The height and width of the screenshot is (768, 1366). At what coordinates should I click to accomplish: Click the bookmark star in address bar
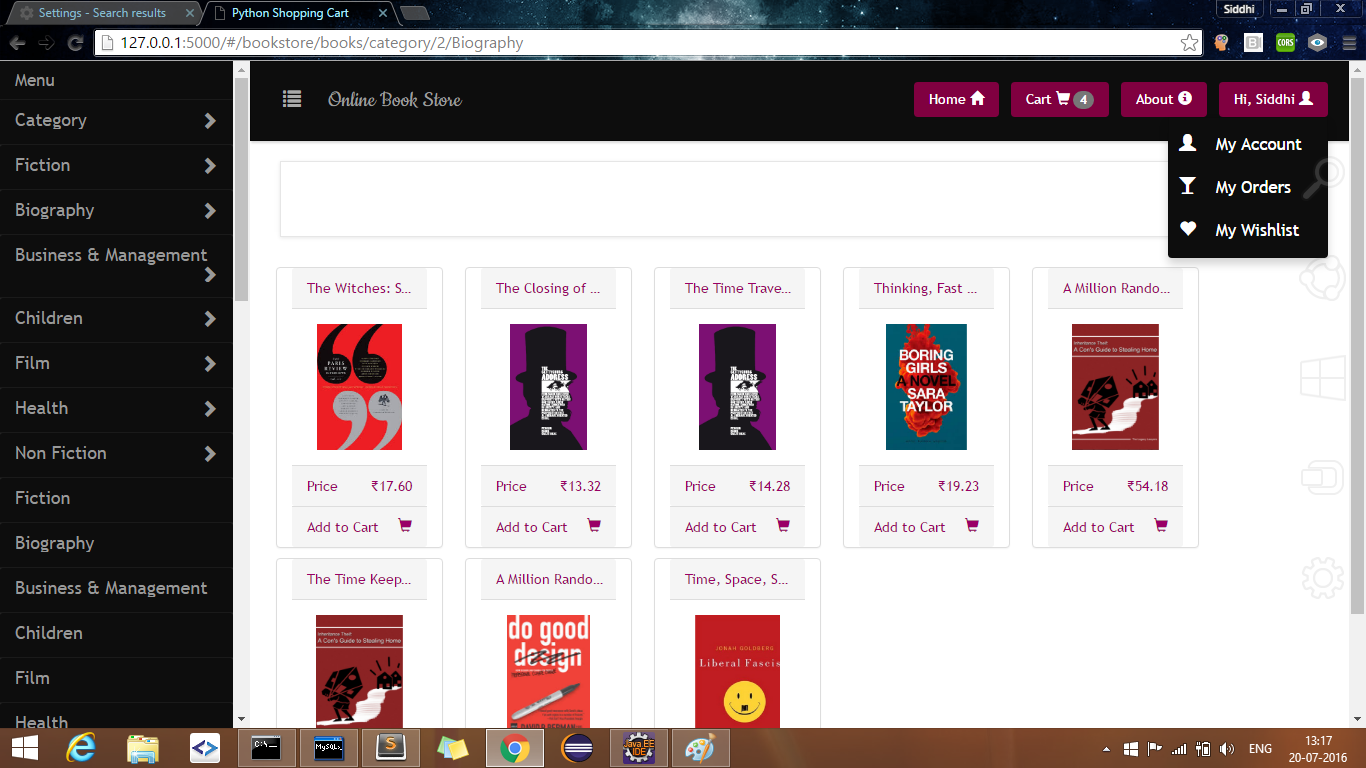point(1188,43)
